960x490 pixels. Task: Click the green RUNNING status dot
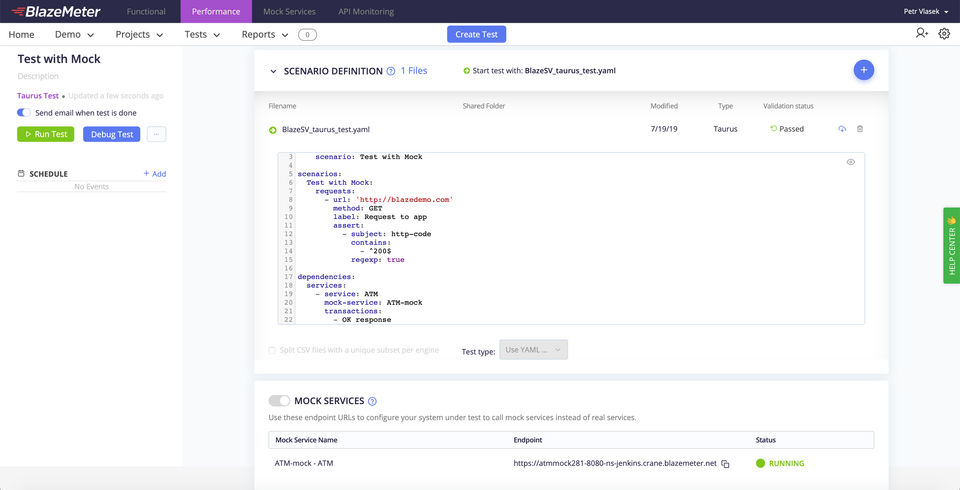click(x=760, y=464)
